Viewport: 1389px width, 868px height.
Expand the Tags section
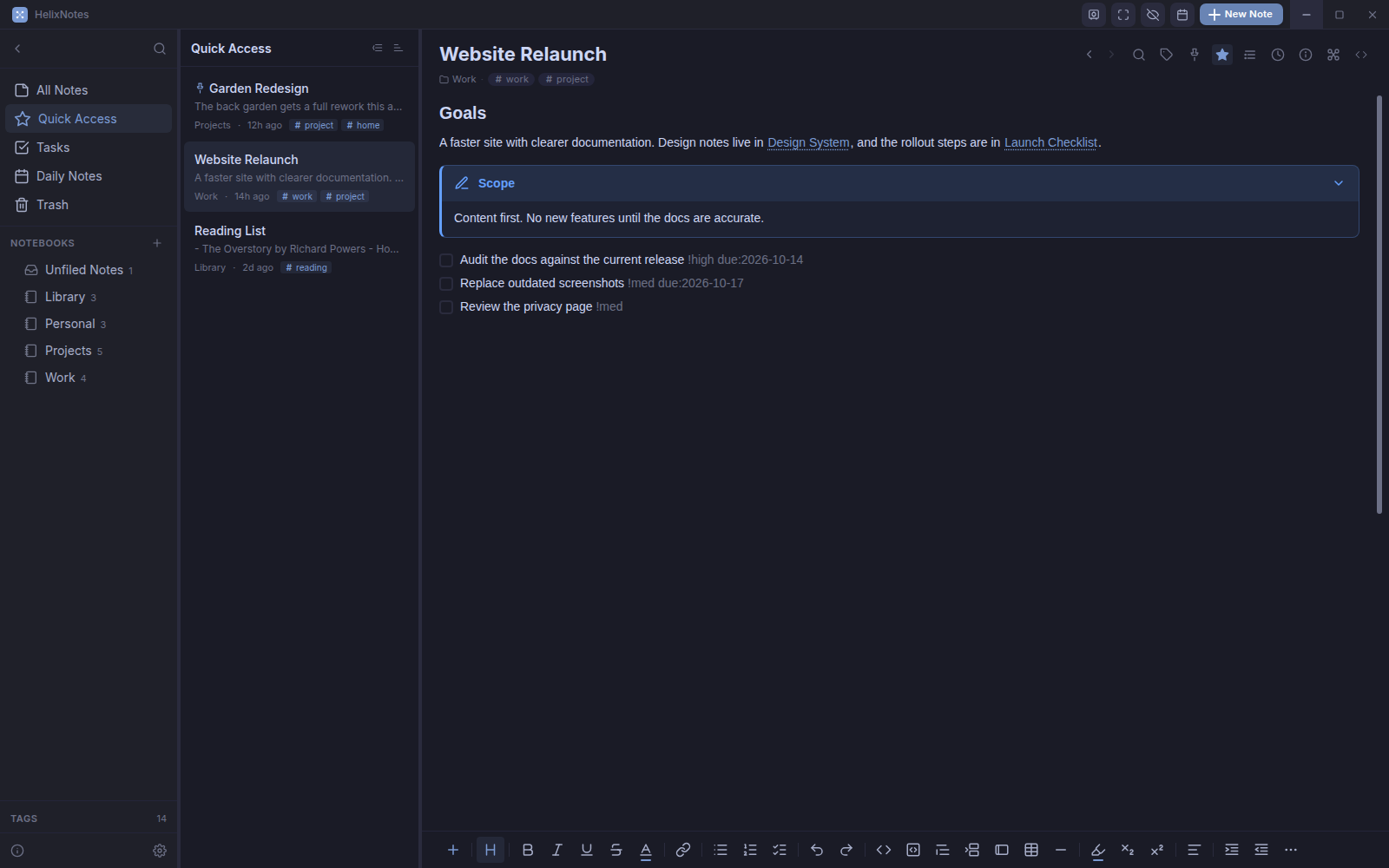click(x=89, y=819)
